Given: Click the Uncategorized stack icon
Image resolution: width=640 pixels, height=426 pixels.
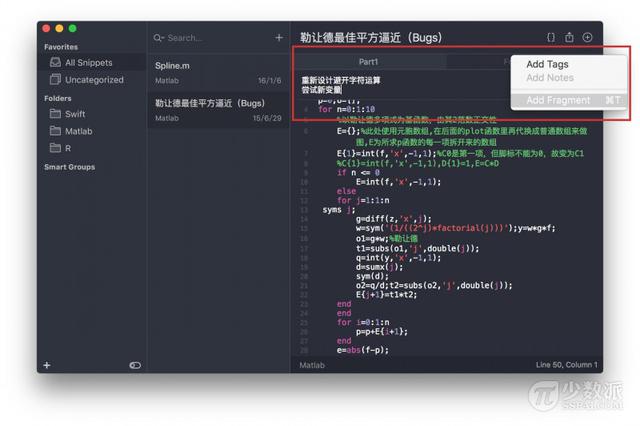Looking at the screenshot, I should click(x=55, y=80).
